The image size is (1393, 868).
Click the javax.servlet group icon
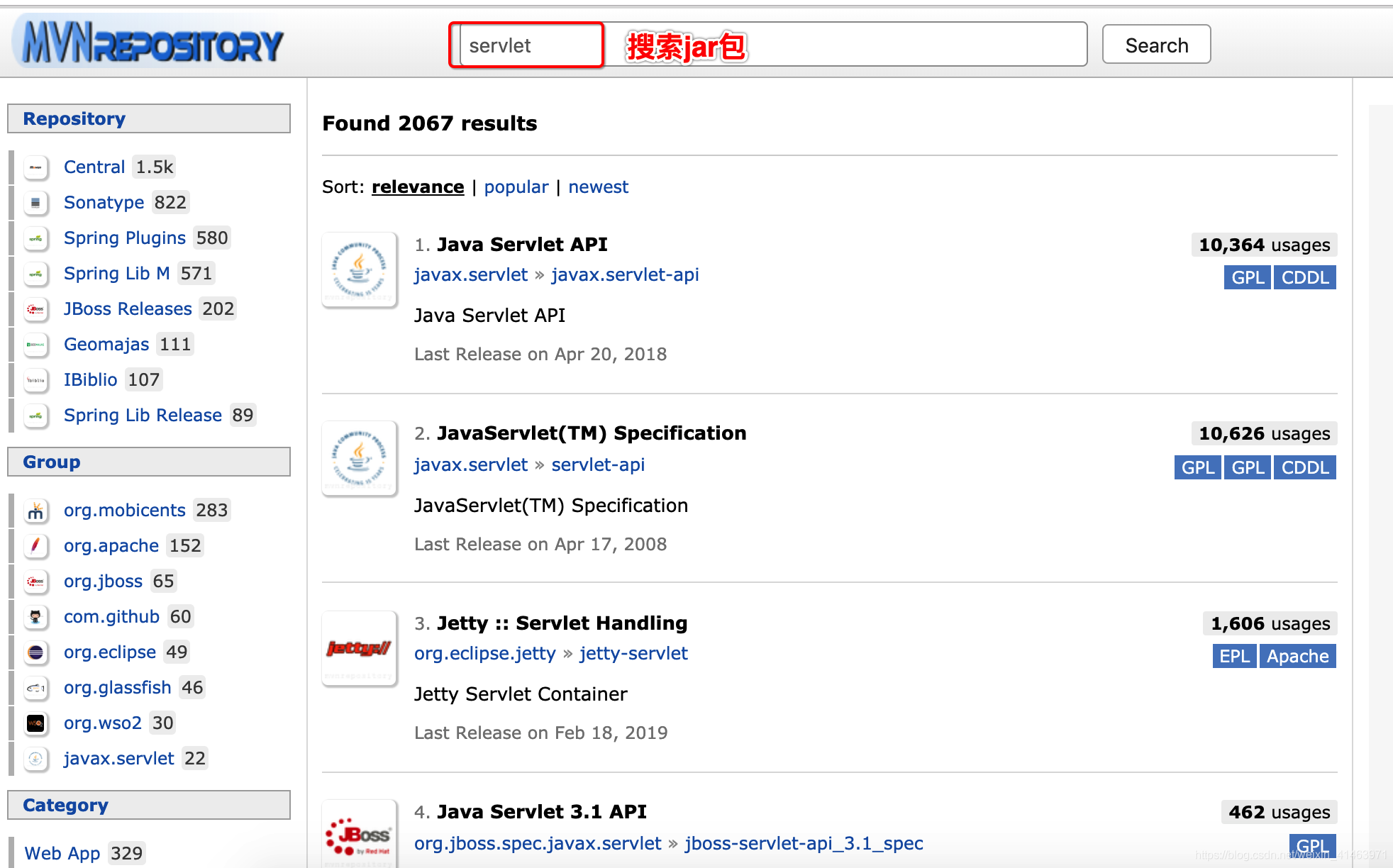pyautogui.click(x=36, y=759)
